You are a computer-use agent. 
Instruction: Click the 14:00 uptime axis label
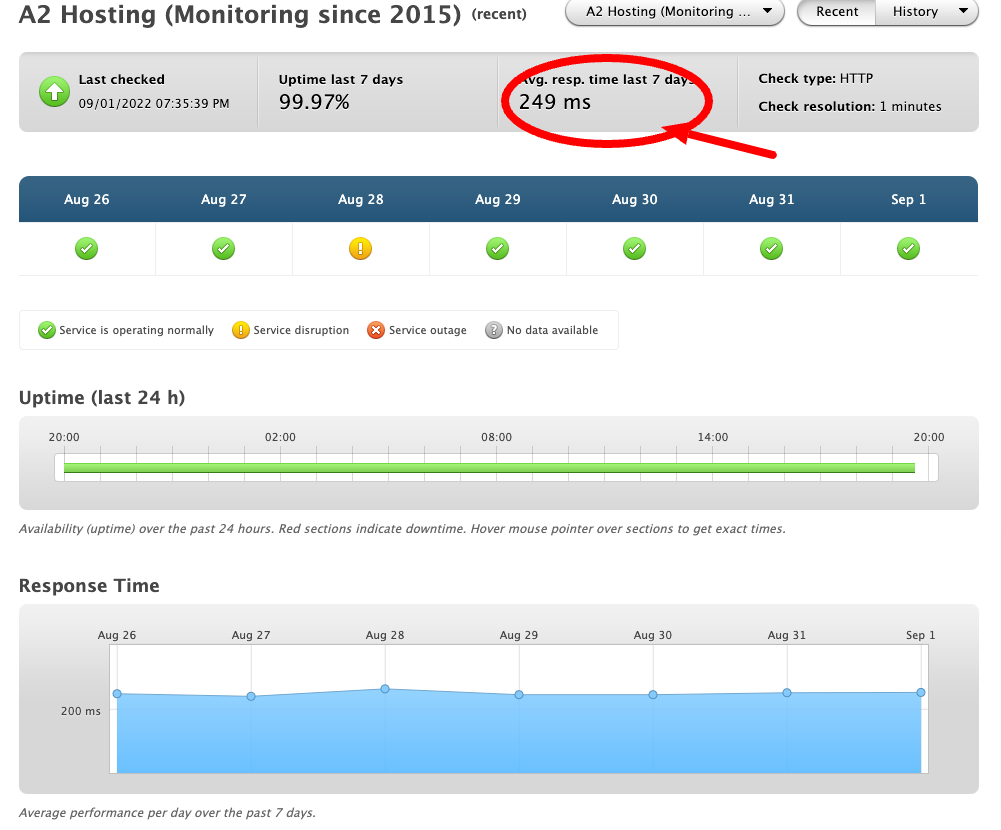tap(712, 437)
